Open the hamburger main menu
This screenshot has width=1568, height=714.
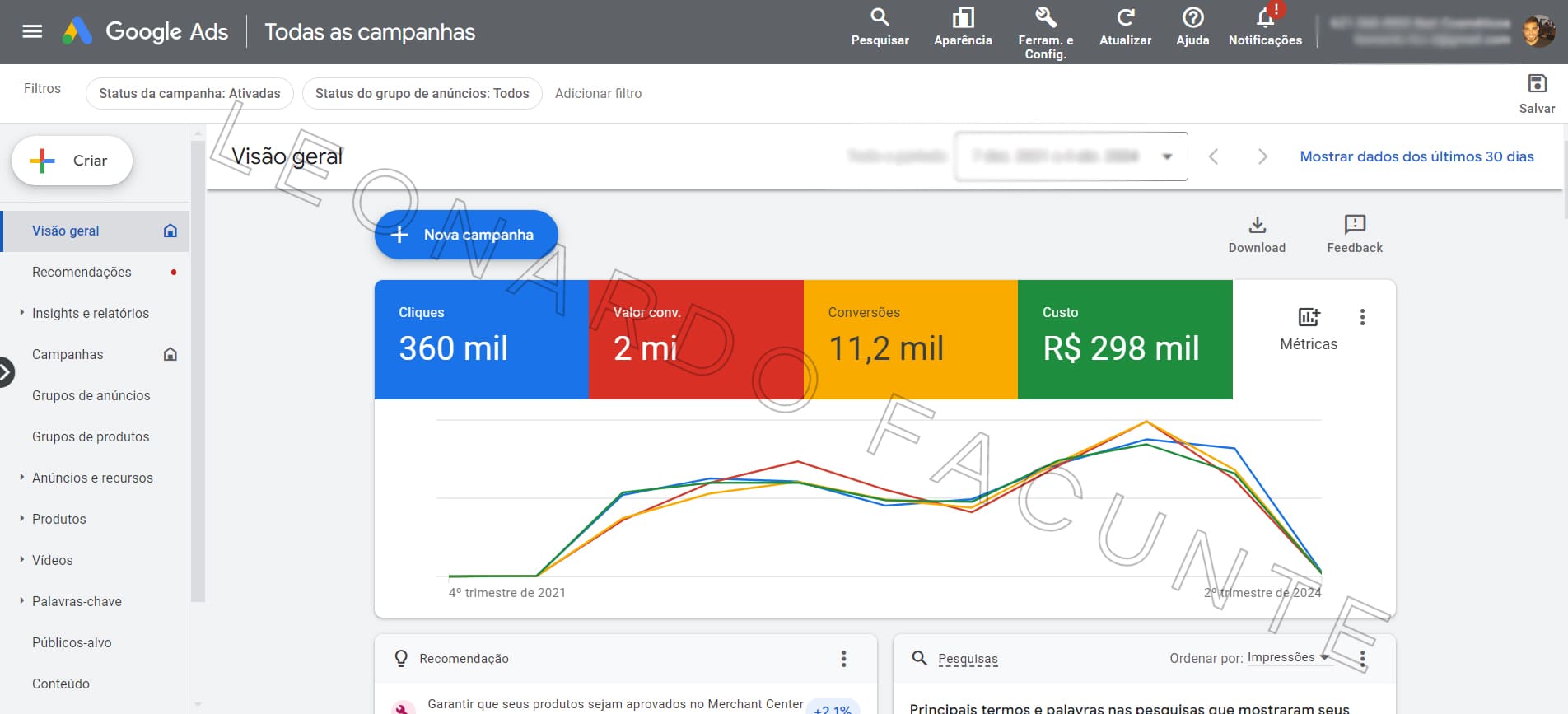(32, 31)
